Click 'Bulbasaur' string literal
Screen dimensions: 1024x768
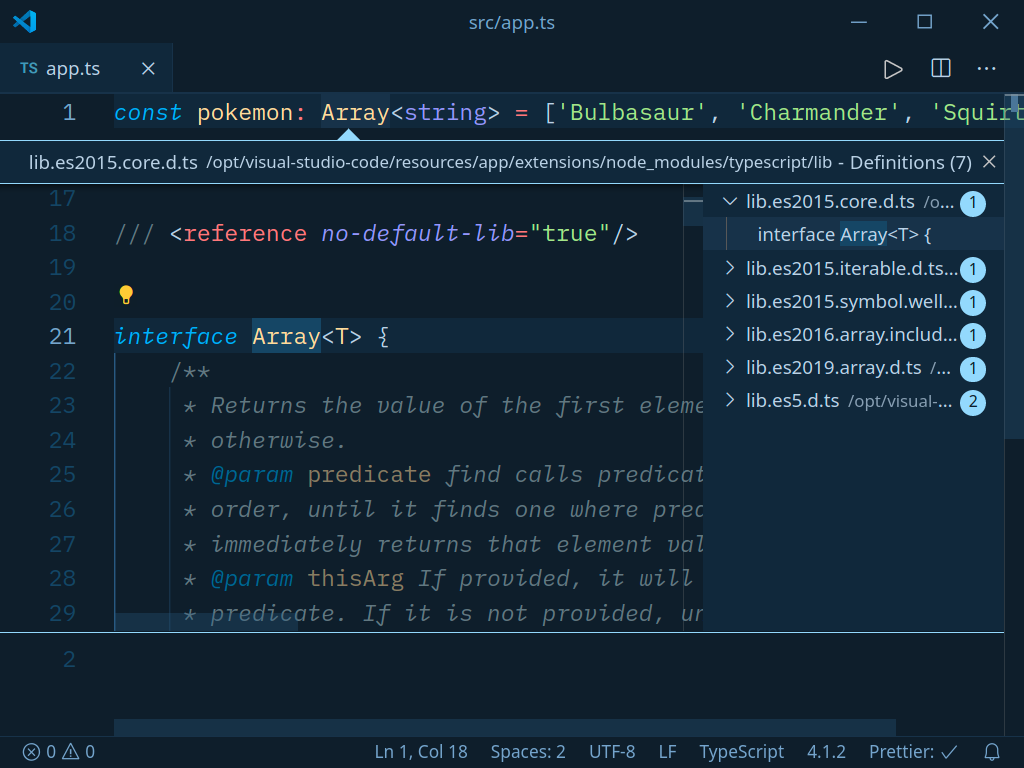pyautogui.click(x=631, y=113)
